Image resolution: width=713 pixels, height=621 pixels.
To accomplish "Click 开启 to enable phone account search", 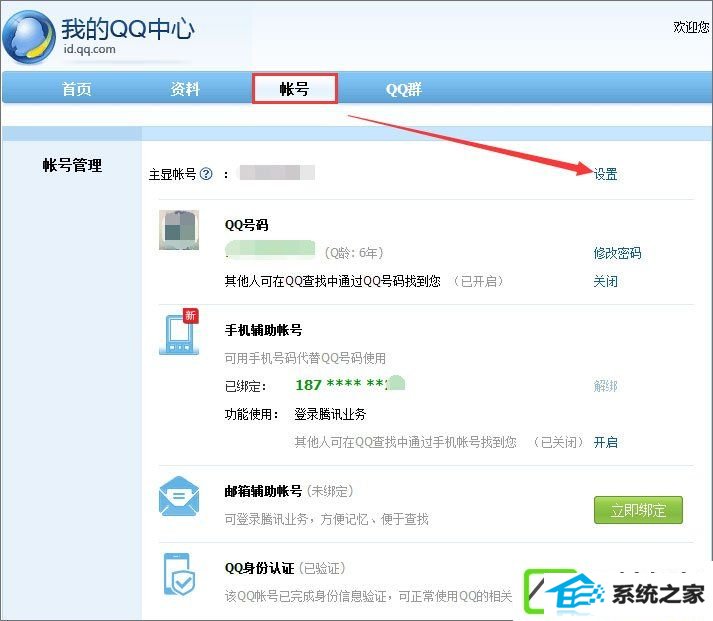I will [x=605, y=442].
